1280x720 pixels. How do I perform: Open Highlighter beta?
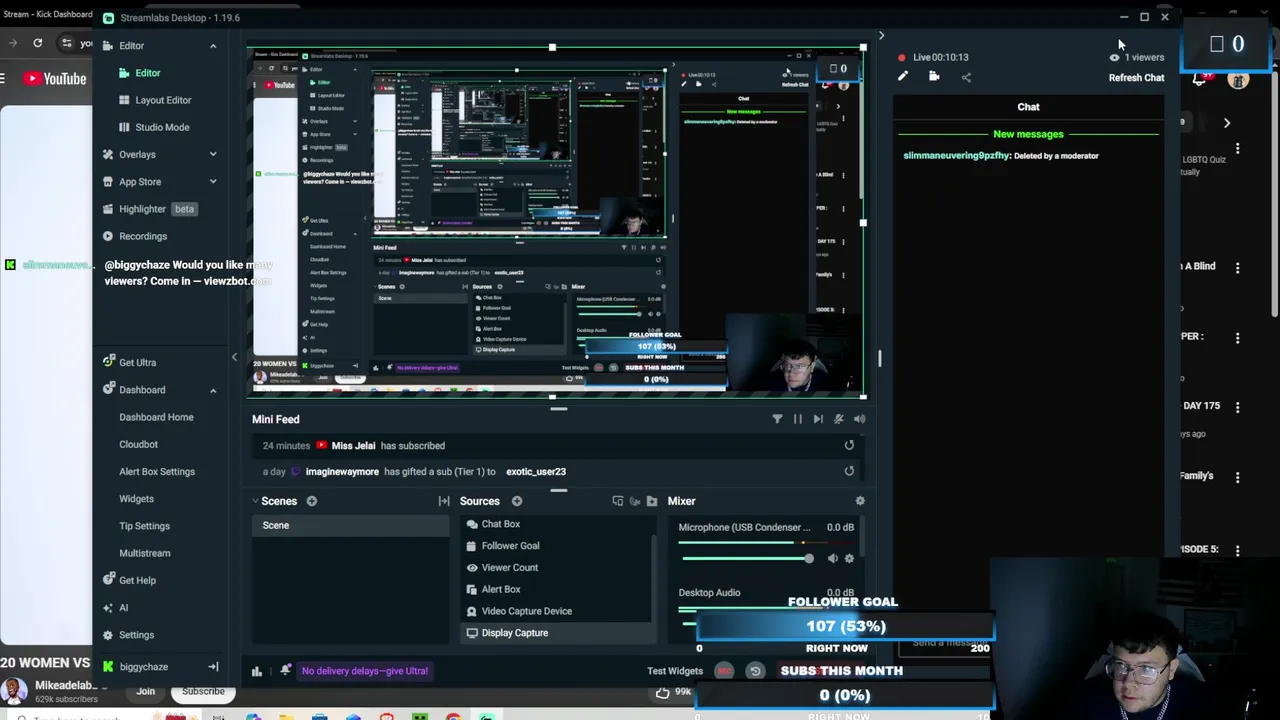coord(150,209)
